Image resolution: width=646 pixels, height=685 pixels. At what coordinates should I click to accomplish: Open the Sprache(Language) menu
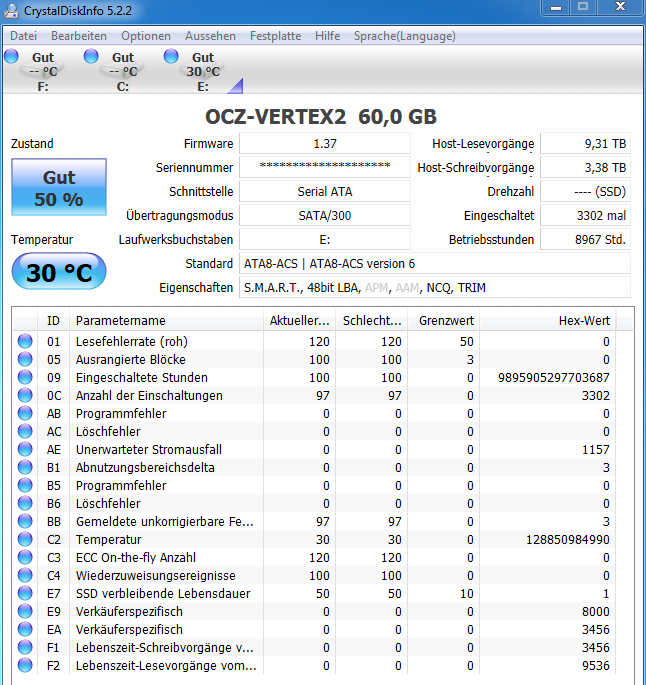pyautogui.click(x=404, y=36)
